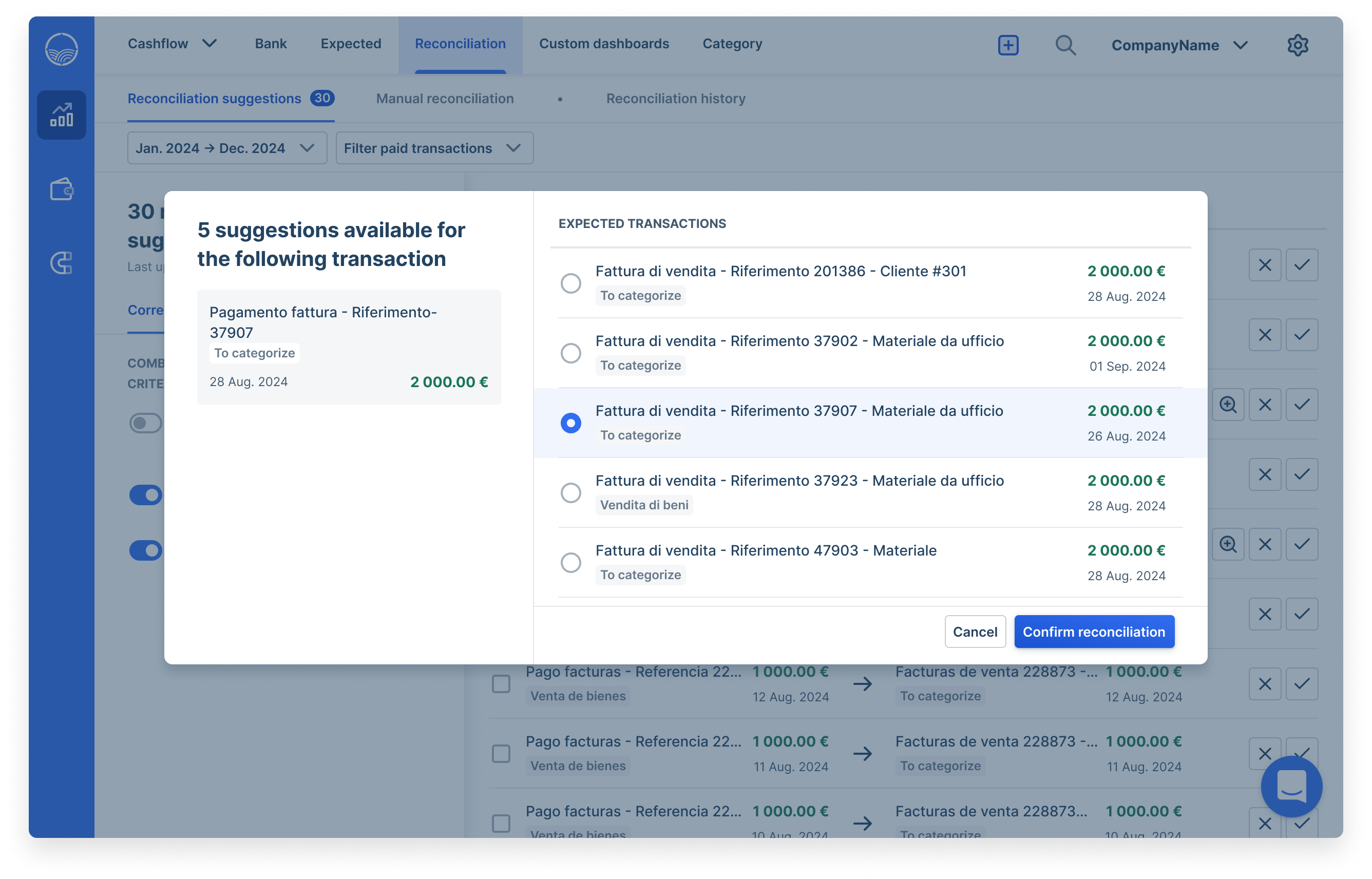Choose the Riferimento 37923 Vendita di beni option

point(570,492)
